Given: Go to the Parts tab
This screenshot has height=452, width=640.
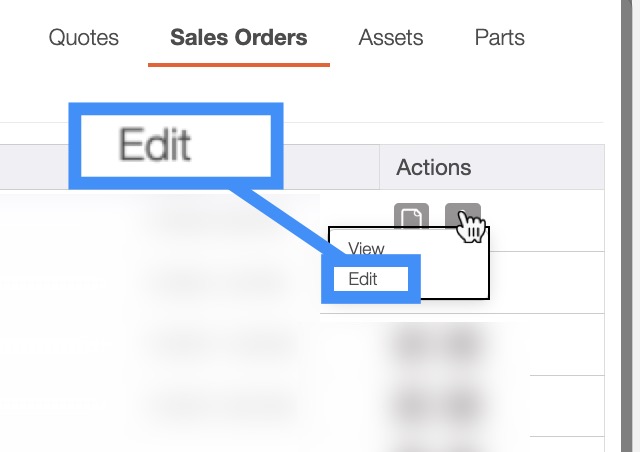Looking at the screenshot, I should [500, 38].
